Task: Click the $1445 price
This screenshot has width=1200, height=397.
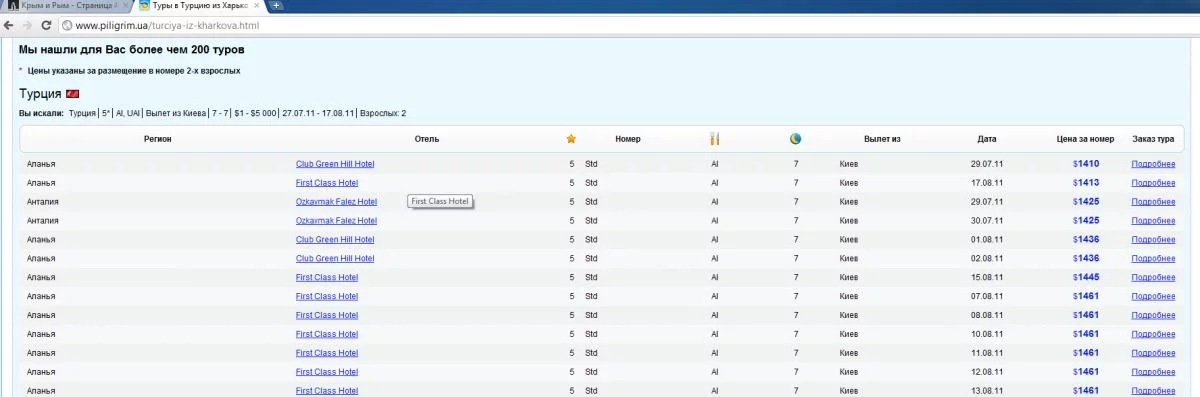Action: [1086, 277]
